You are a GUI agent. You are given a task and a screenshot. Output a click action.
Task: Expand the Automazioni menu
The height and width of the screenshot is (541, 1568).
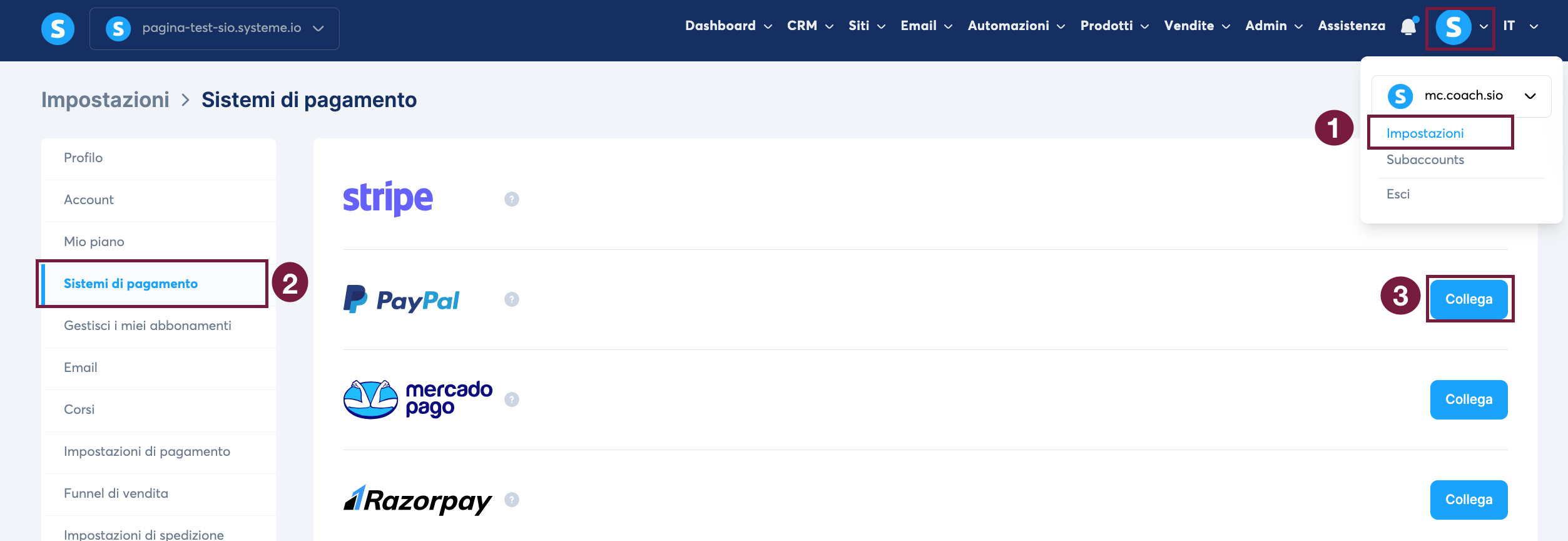[x=1016, y=26]
